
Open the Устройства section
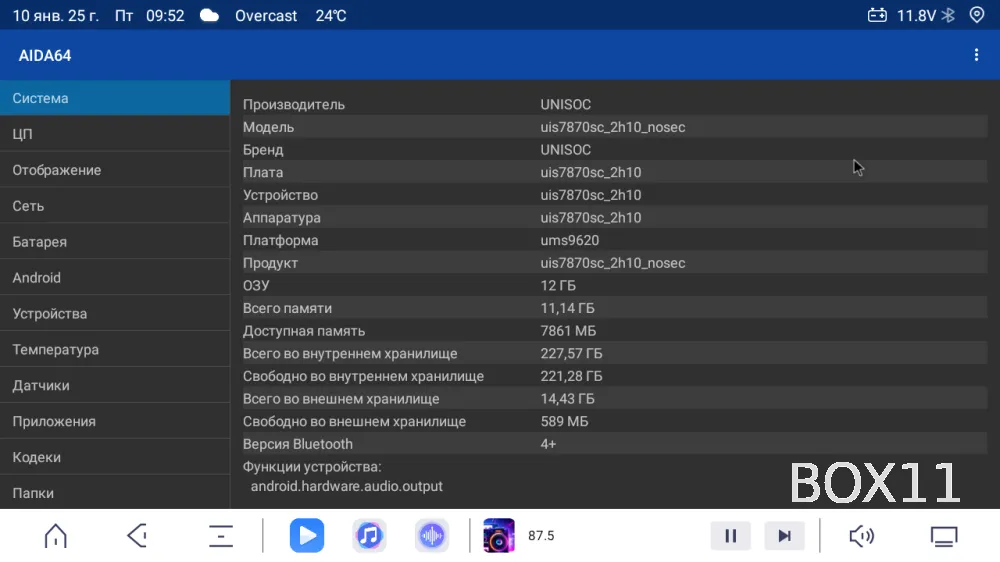115,314
